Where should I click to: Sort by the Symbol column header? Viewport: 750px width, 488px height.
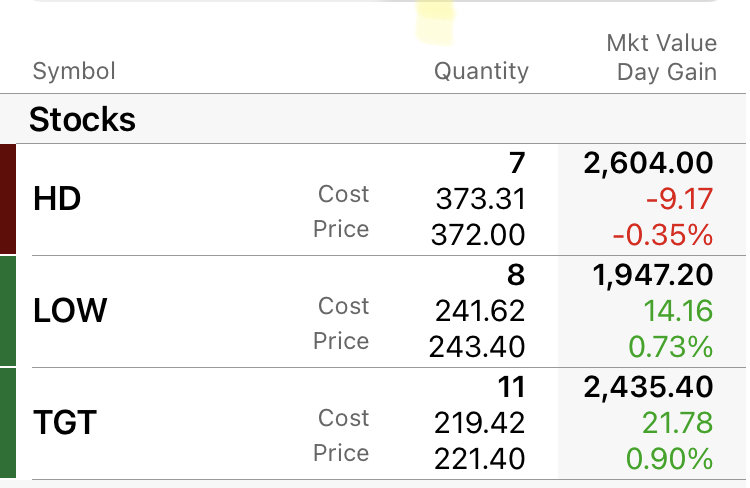74,71
